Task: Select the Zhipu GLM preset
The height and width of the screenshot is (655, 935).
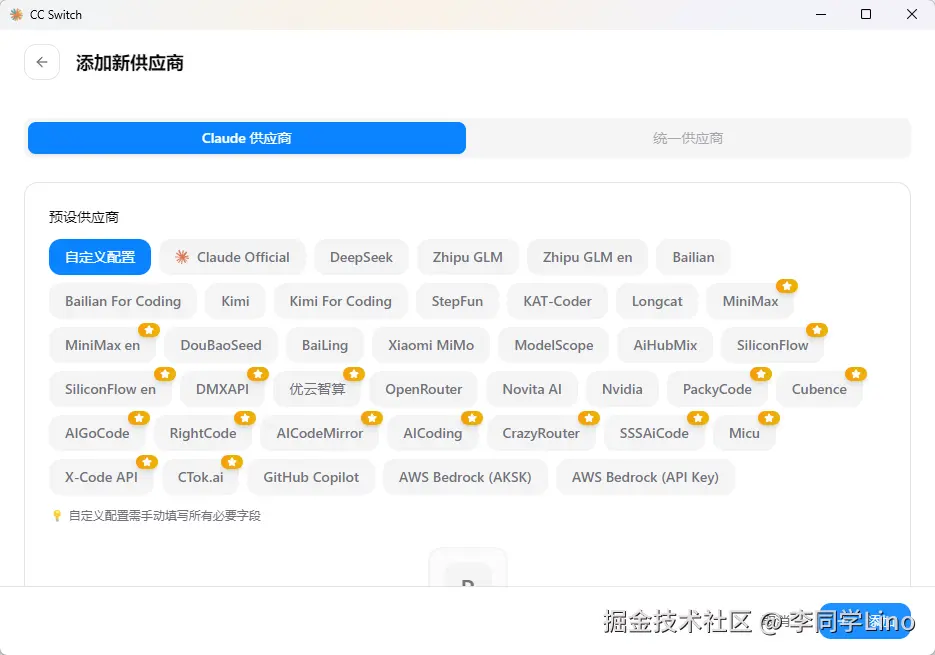Action: (468, 257)
